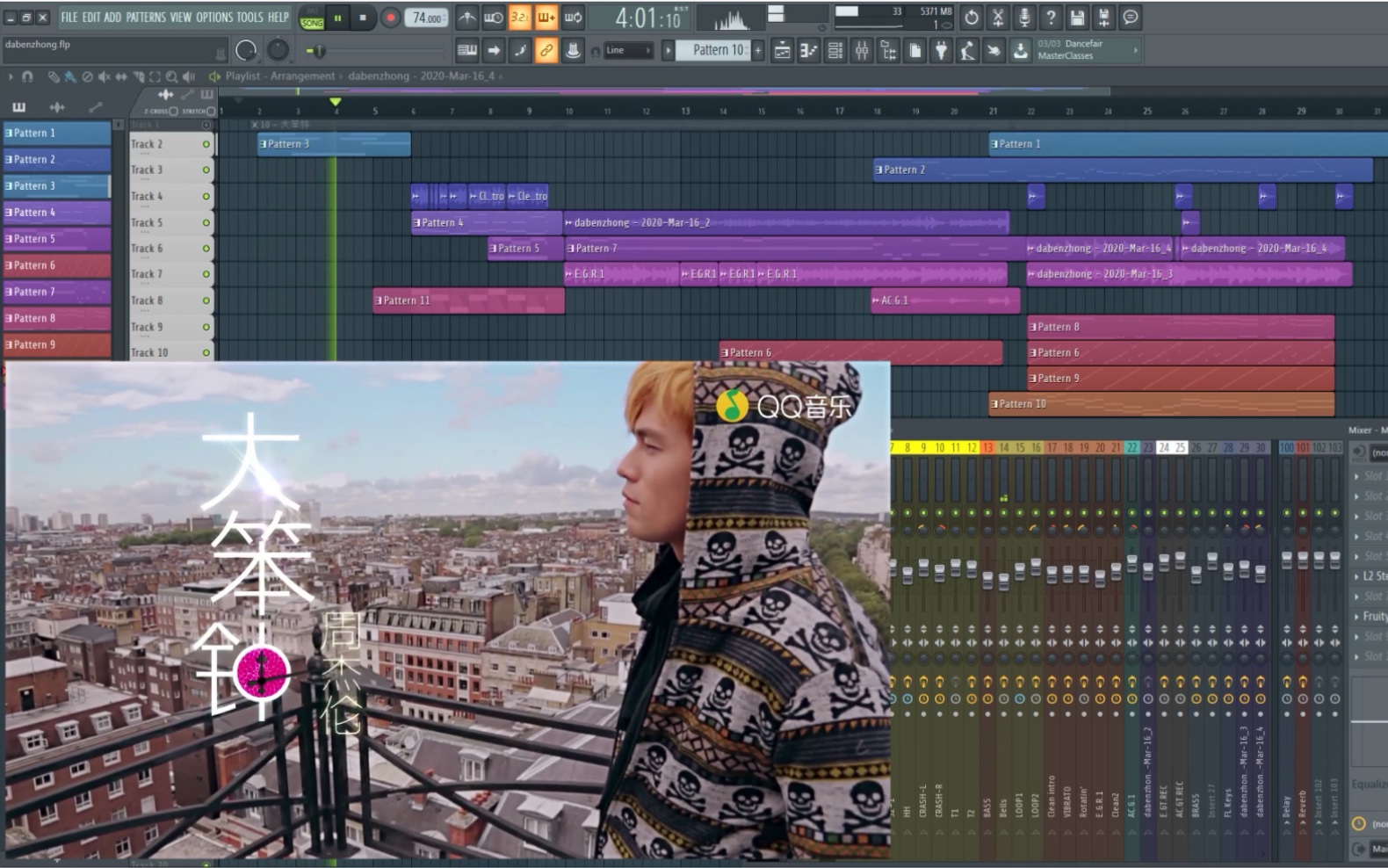Mute Track 8 with its green dot
The image size is (1388, 868).
coord(206,300)
